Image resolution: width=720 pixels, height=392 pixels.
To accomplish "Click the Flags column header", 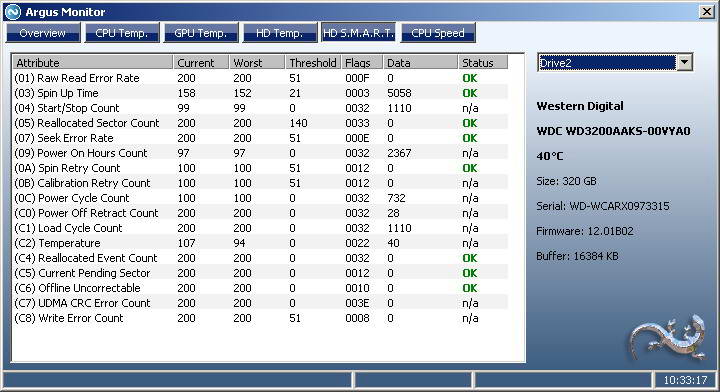I will [362, 62].
